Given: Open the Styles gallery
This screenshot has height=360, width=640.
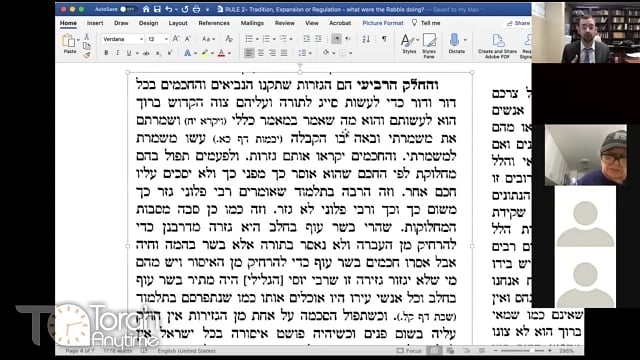Looking at the screenshot, I should click(409, 44).
